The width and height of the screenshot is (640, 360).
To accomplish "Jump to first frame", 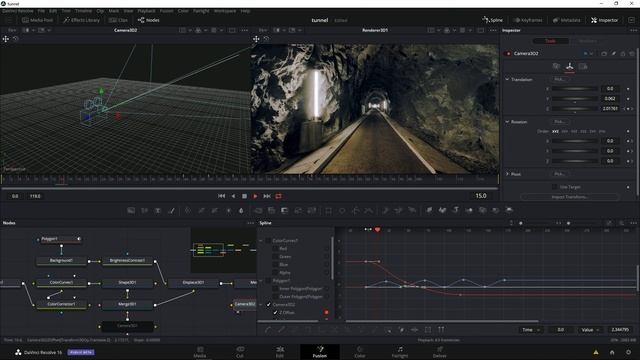I will (x=222, y=196).
